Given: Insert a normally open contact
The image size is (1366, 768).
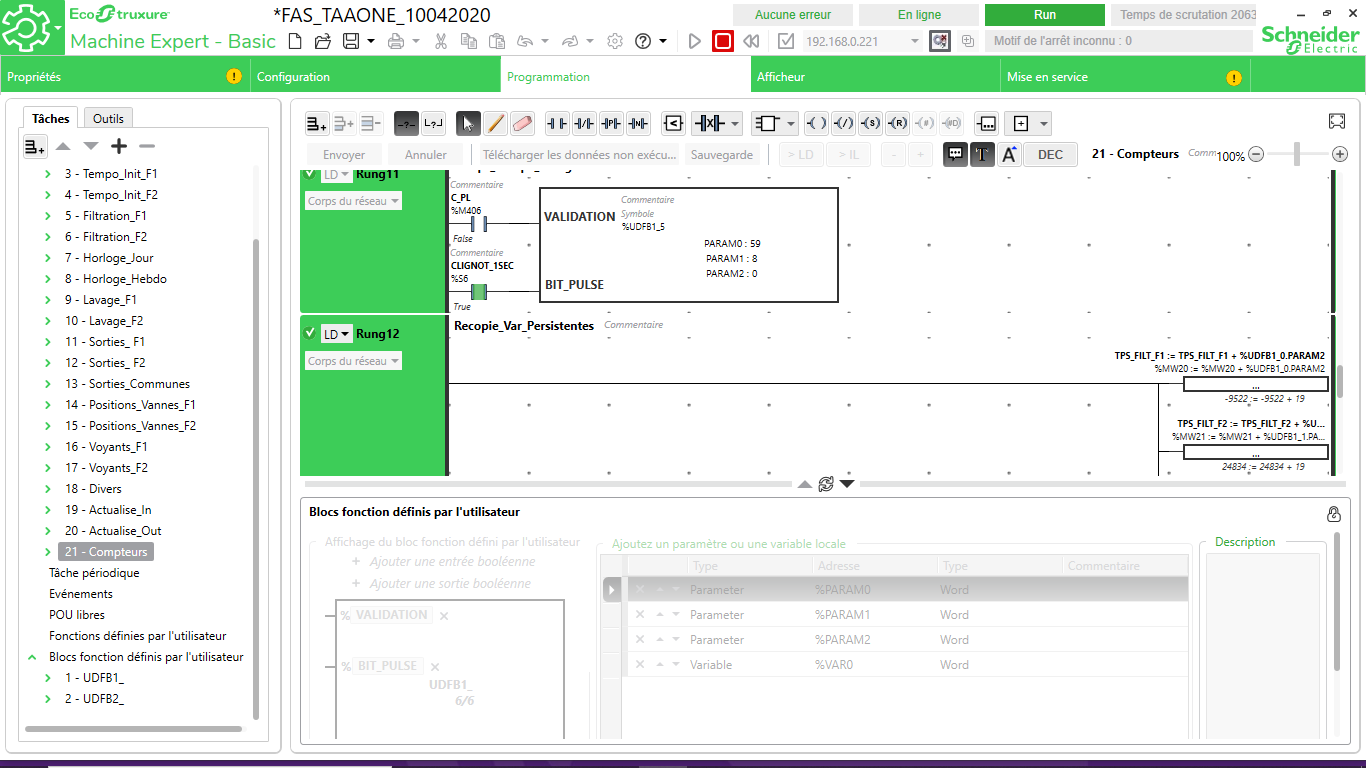Looking at the screenshot, I should tap(557, 124).
